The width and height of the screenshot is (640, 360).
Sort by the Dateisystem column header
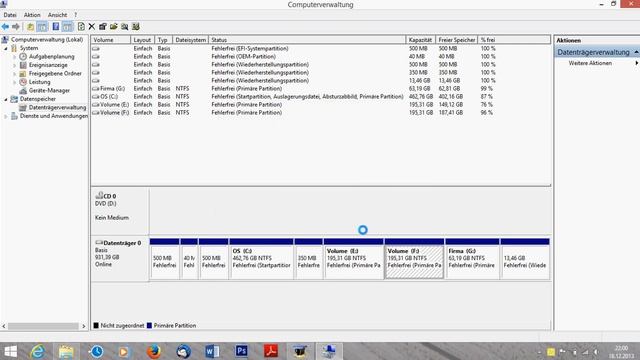[x=190, y=40]
